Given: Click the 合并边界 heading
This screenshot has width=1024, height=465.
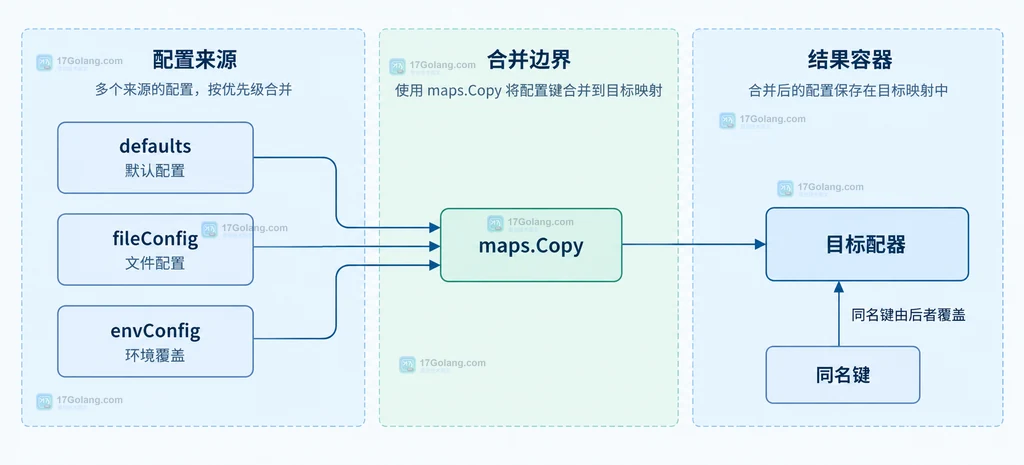Looking at the screenshot, I should (529, 60).
